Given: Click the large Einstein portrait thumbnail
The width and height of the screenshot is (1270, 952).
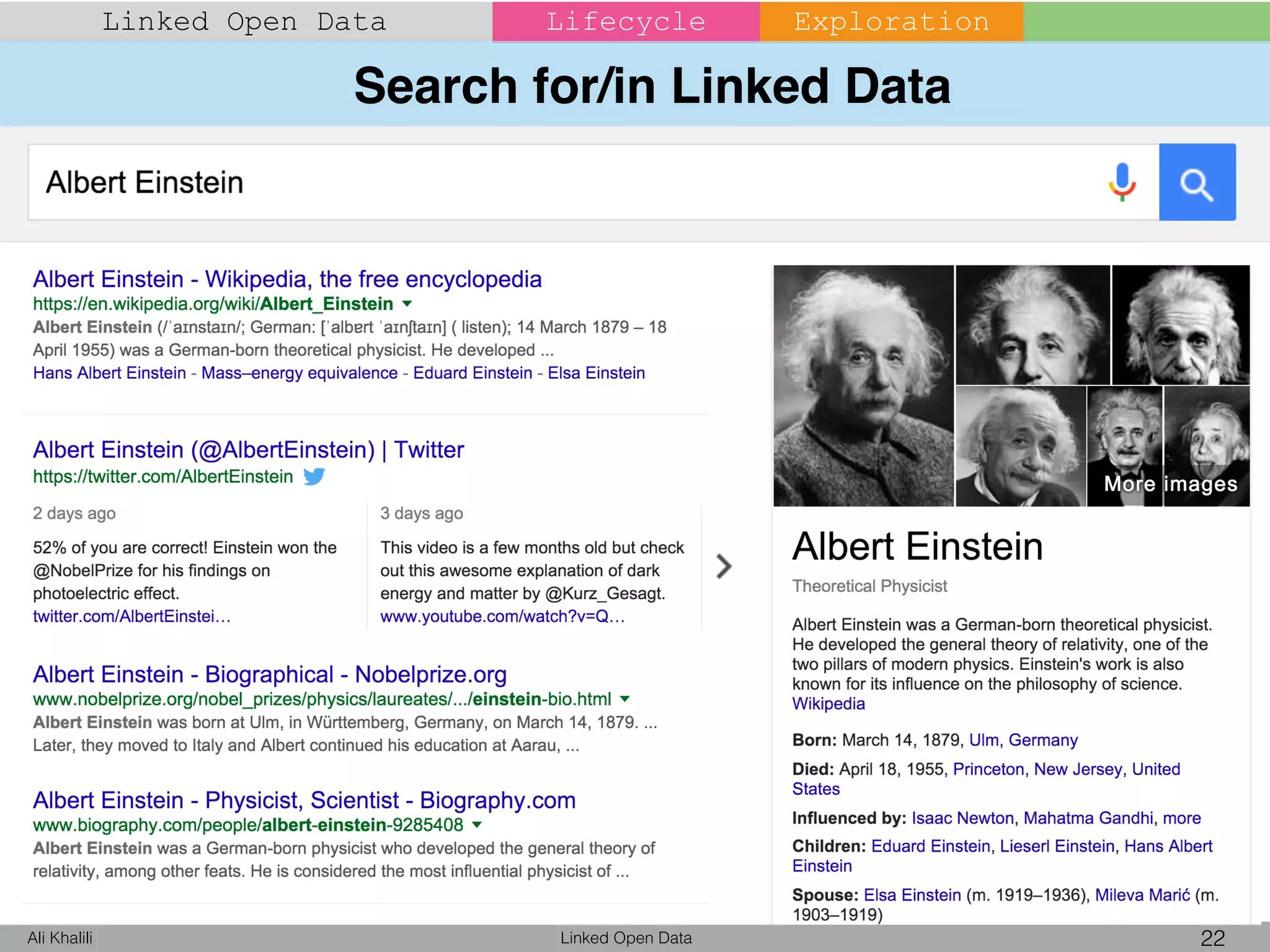Looking at the screenshot, I should click(x=863, y=386).
